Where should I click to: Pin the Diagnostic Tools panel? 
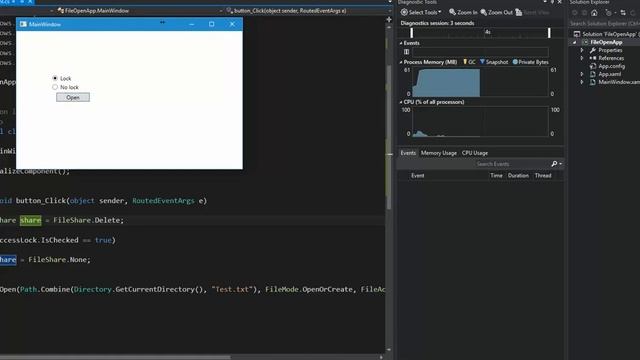552,2
